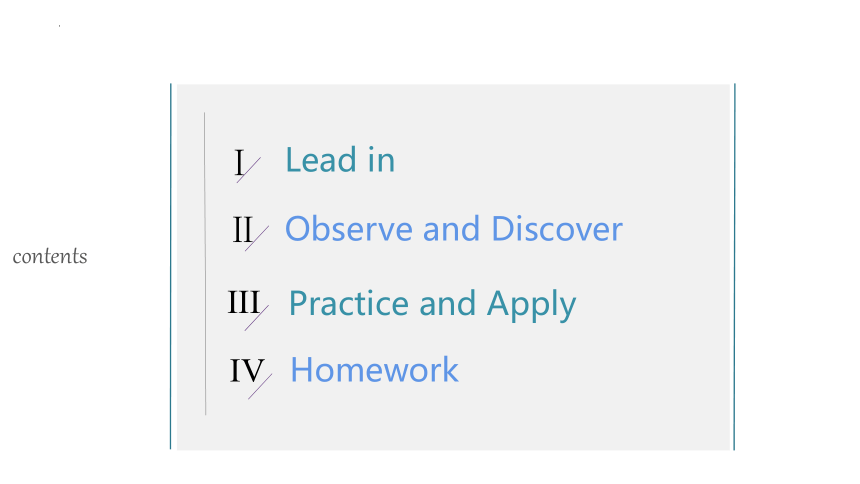The image size is (860, 484).
Task: Select Roman numeral III marker
Action: [244, 302]
